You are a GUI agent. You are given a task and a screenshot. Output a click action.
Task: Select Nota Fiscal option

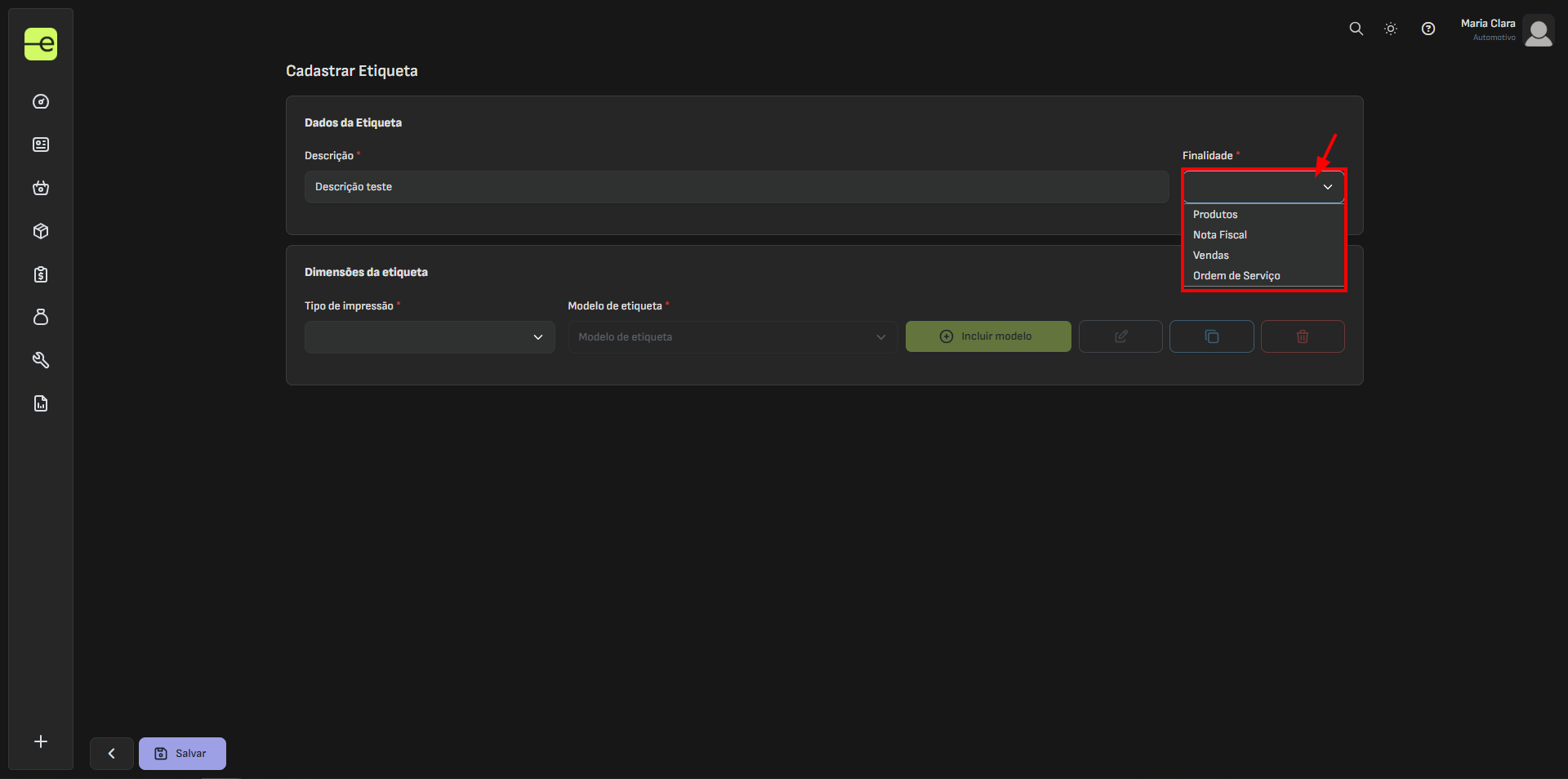click(1263, 235)
